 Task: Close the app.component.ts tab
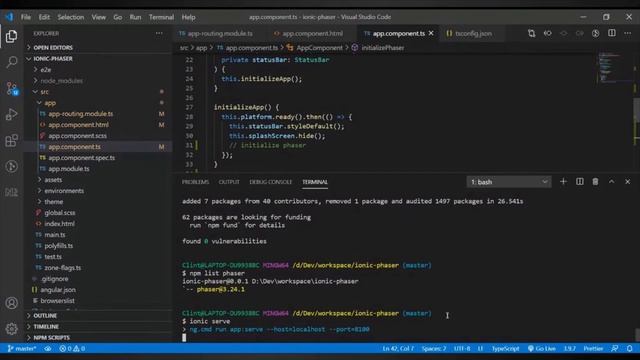[431, 33]
